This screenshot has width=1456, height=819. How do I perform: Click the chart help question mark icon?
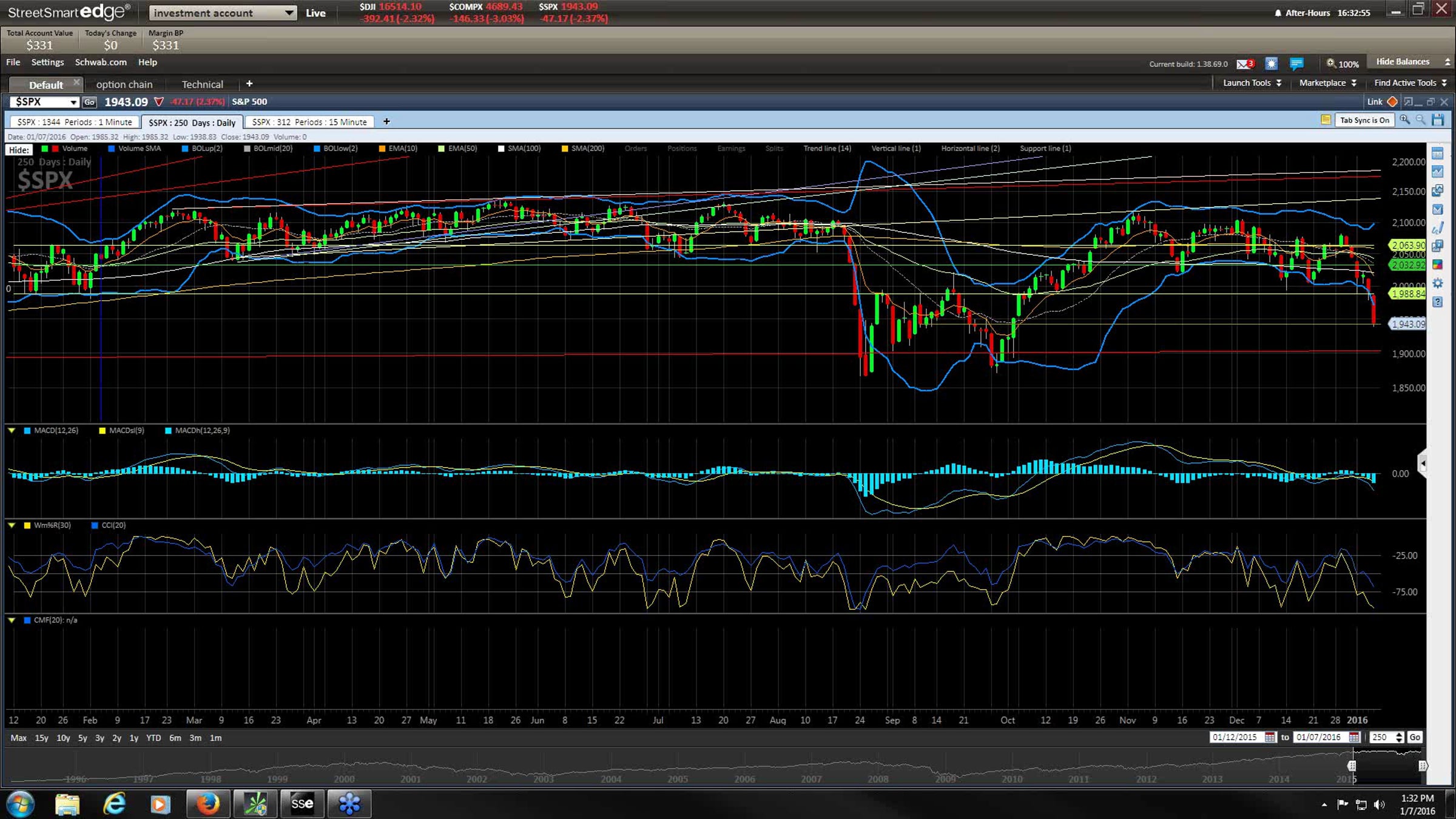tap(1437, 302)
